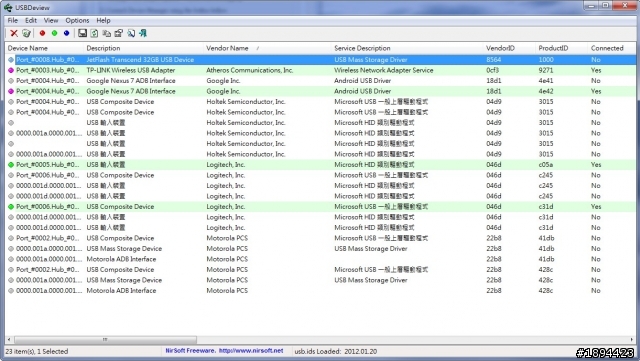
Task: Click the status bullet of the JetFlash Transcend row
Action: pos(11,60)
